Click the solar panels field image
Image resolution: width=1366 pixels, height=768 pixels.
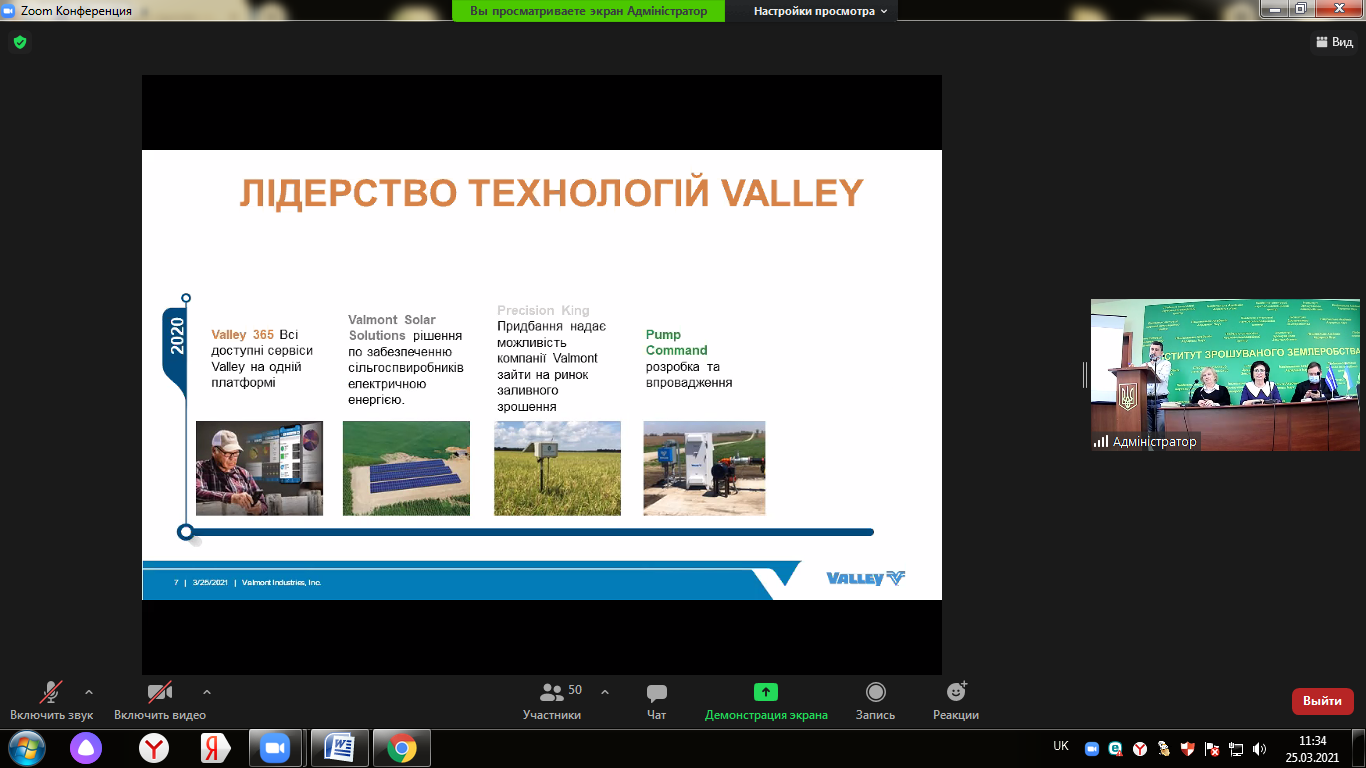coord(406,468)
